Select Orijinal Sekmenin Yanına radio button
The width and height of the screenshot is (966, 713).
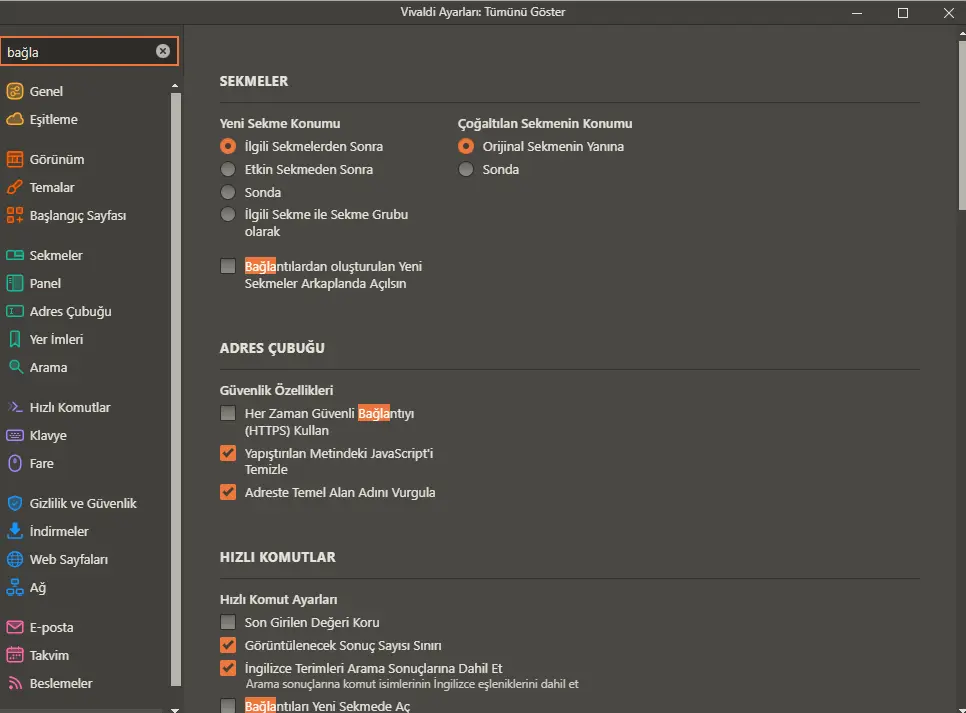(x=466, y=146)
